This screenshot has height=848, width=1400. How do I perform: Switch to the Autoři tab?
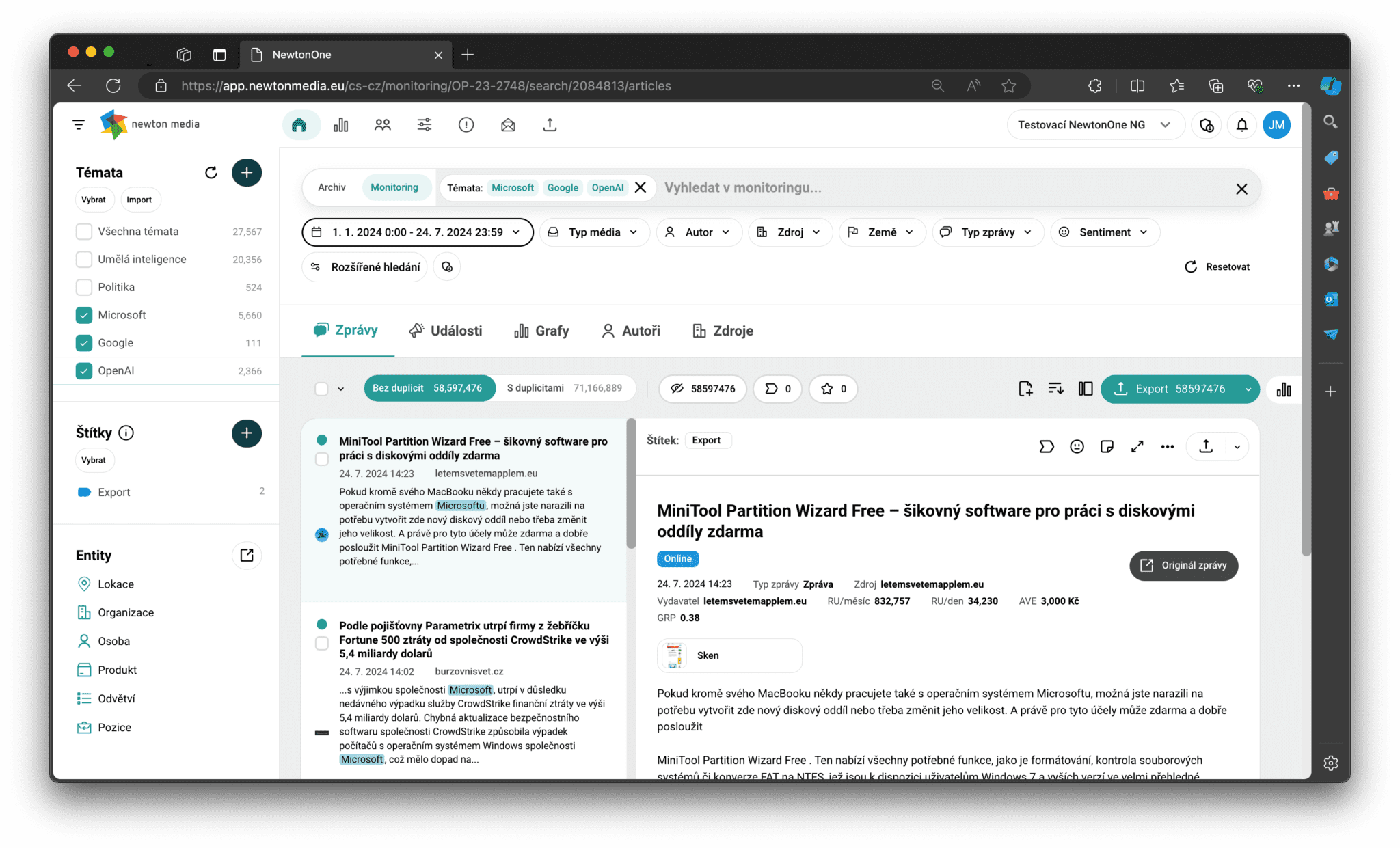tap(631, 331)
